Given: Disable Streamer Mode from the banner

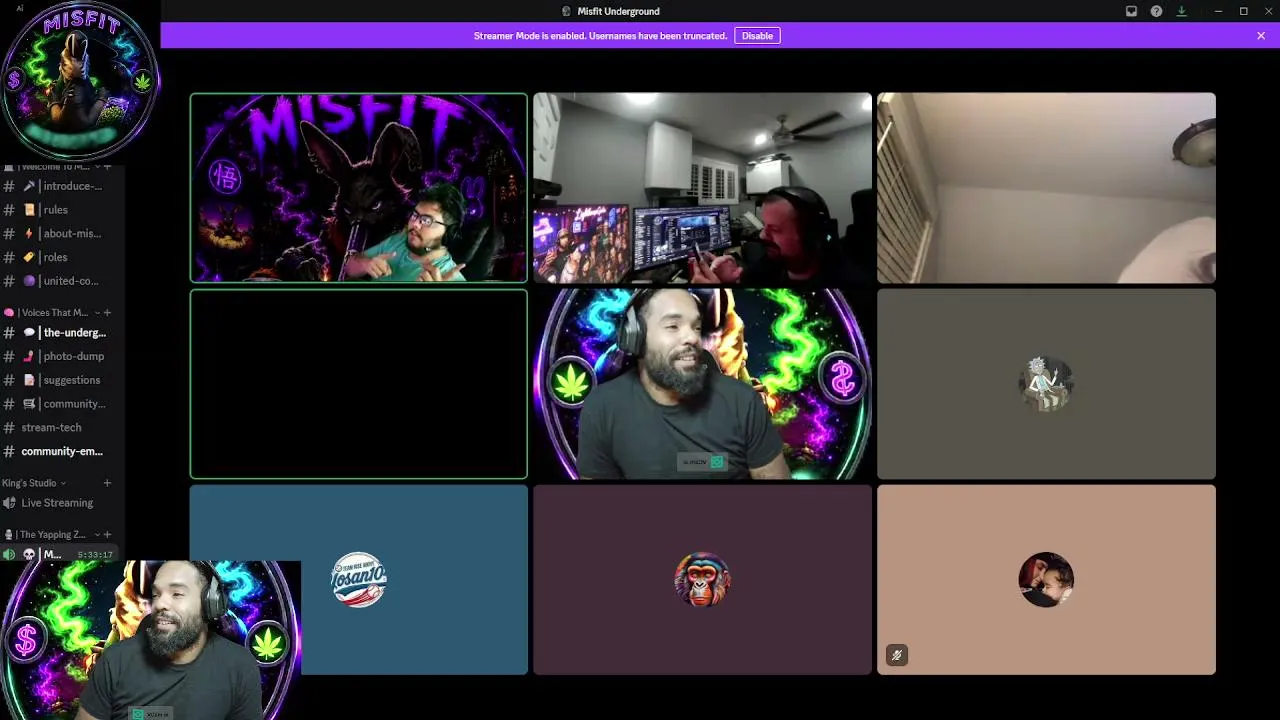Looking at the screenshot, I should 757,36.
